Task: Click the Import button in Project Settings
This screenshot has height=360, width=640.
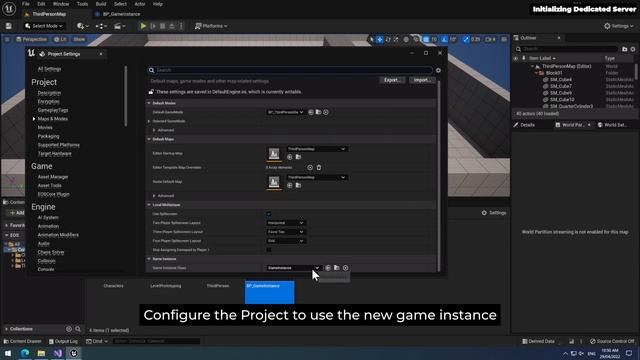Action: tap(422, 80)
